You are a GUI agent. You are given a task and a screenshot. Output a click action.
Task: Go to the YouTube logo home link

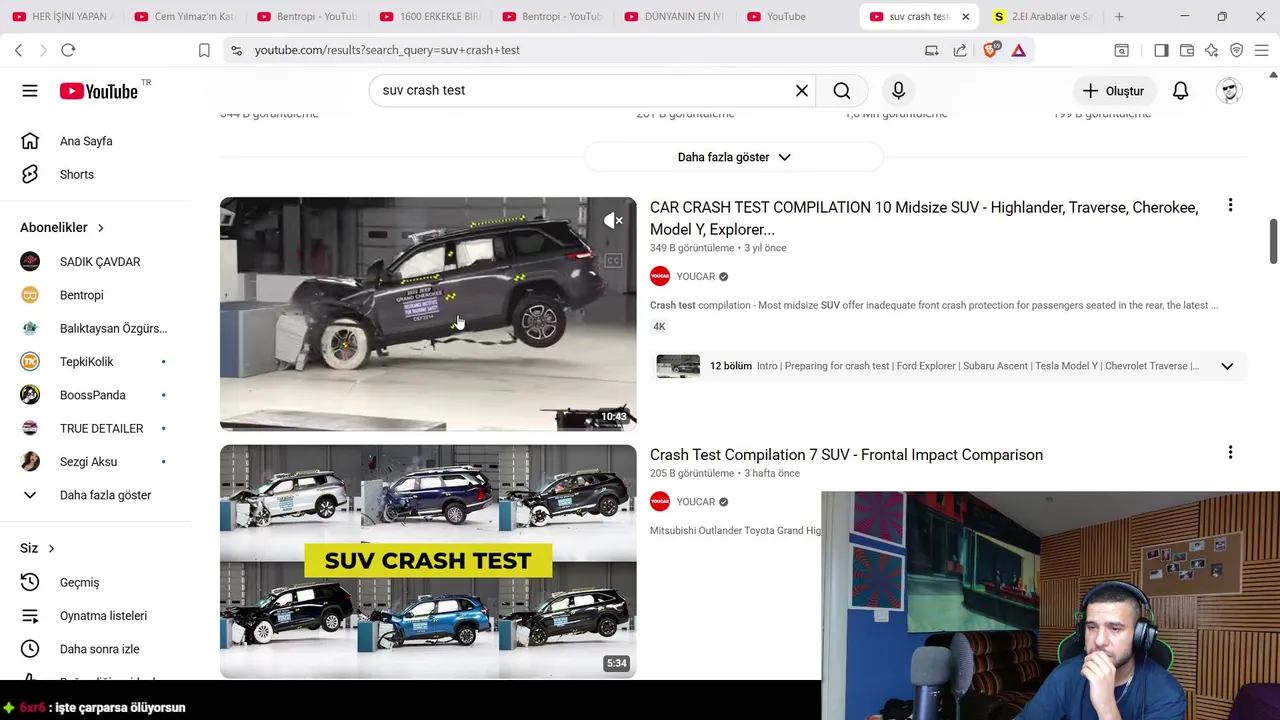[98, 91]
